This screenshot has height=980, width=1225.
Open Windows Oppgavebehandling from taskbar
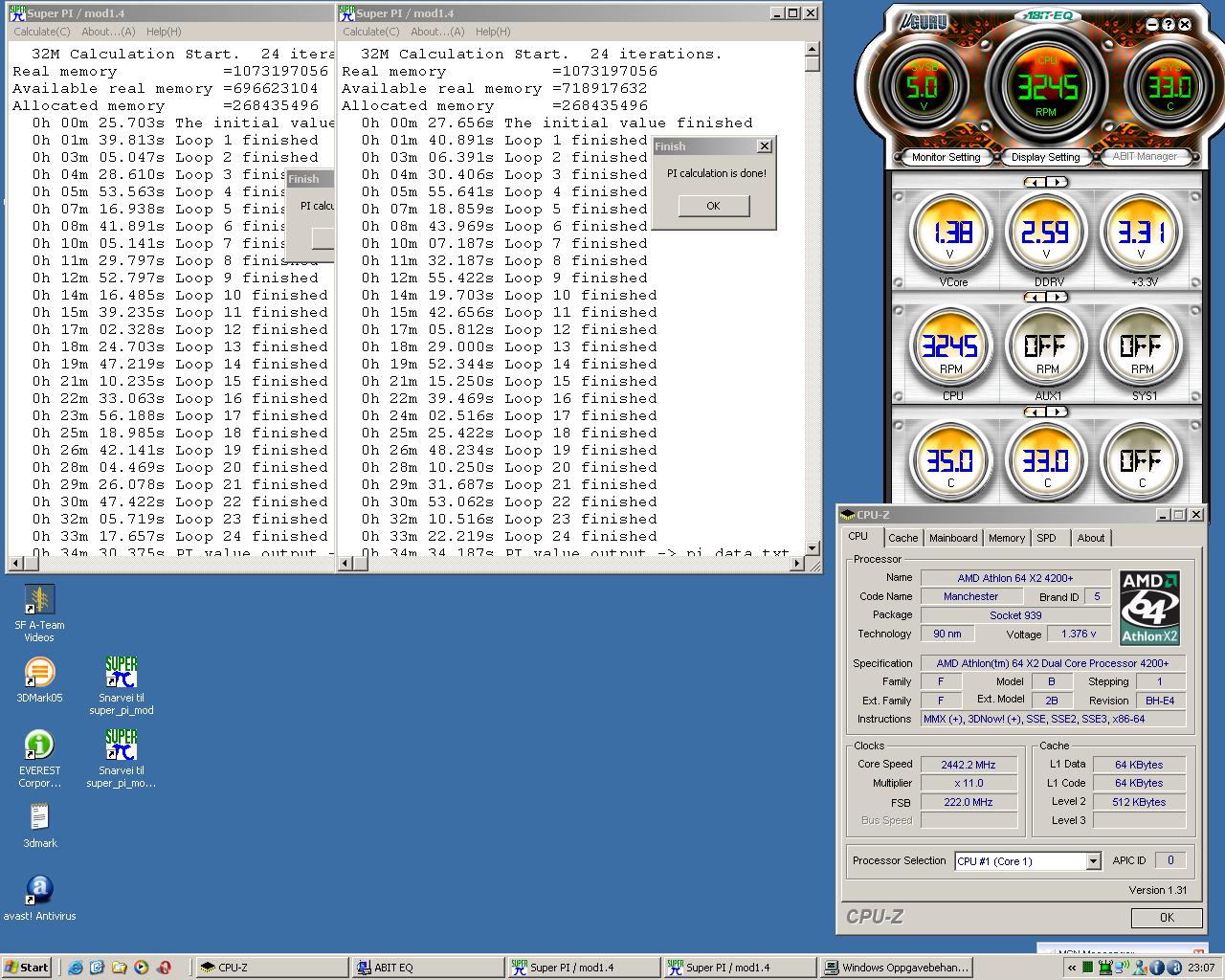[x=897, y=968]
